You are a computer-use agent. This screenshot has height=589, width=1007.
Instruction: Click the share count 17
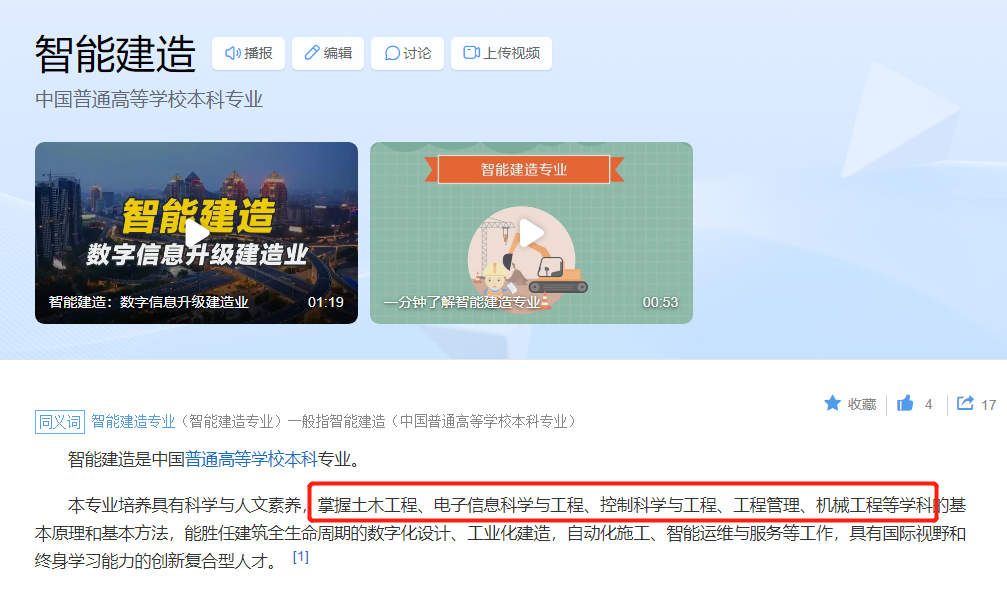click(x=988, y=405)
